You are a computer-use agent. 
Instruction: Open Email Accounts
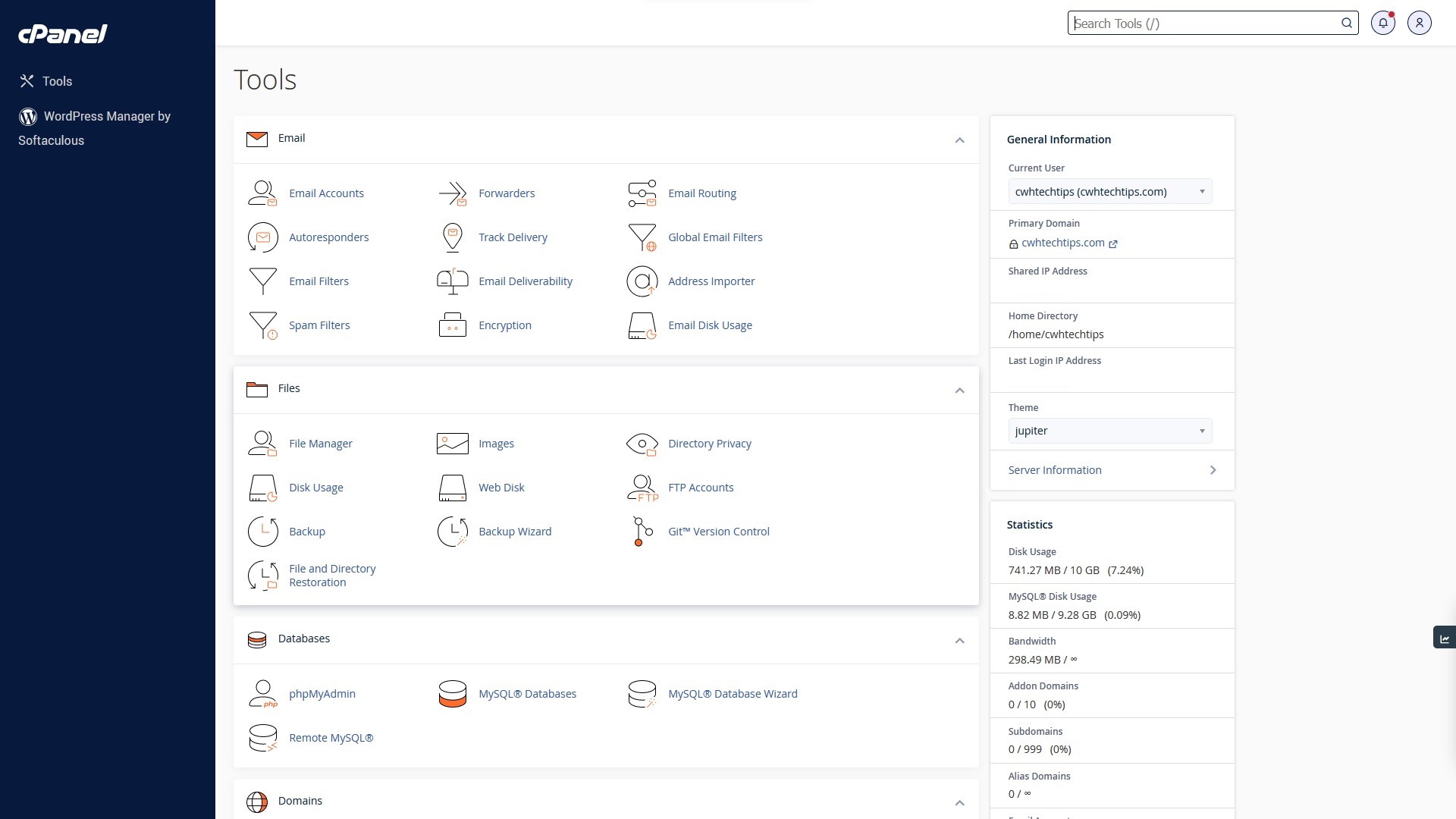pos(326,193)
